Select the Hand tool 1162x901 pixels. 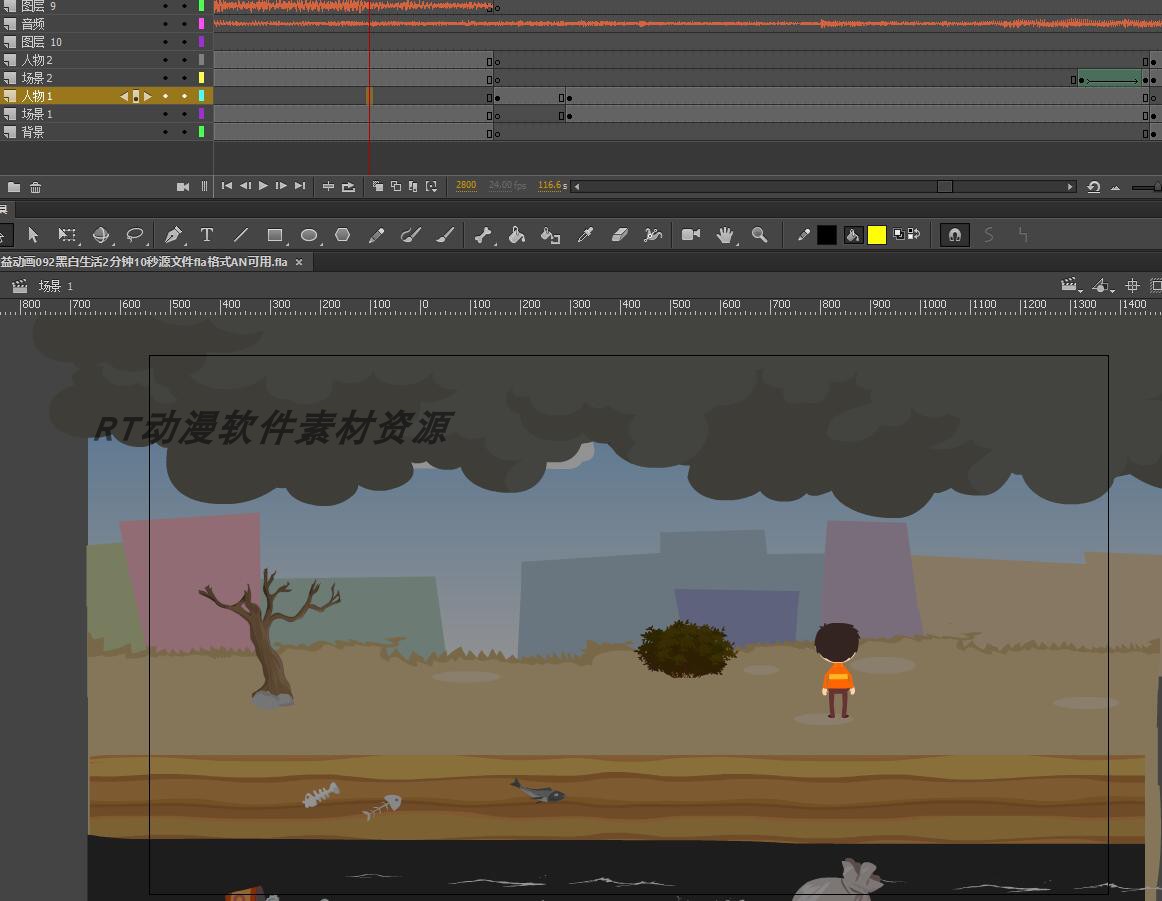(x=725, y=235)
